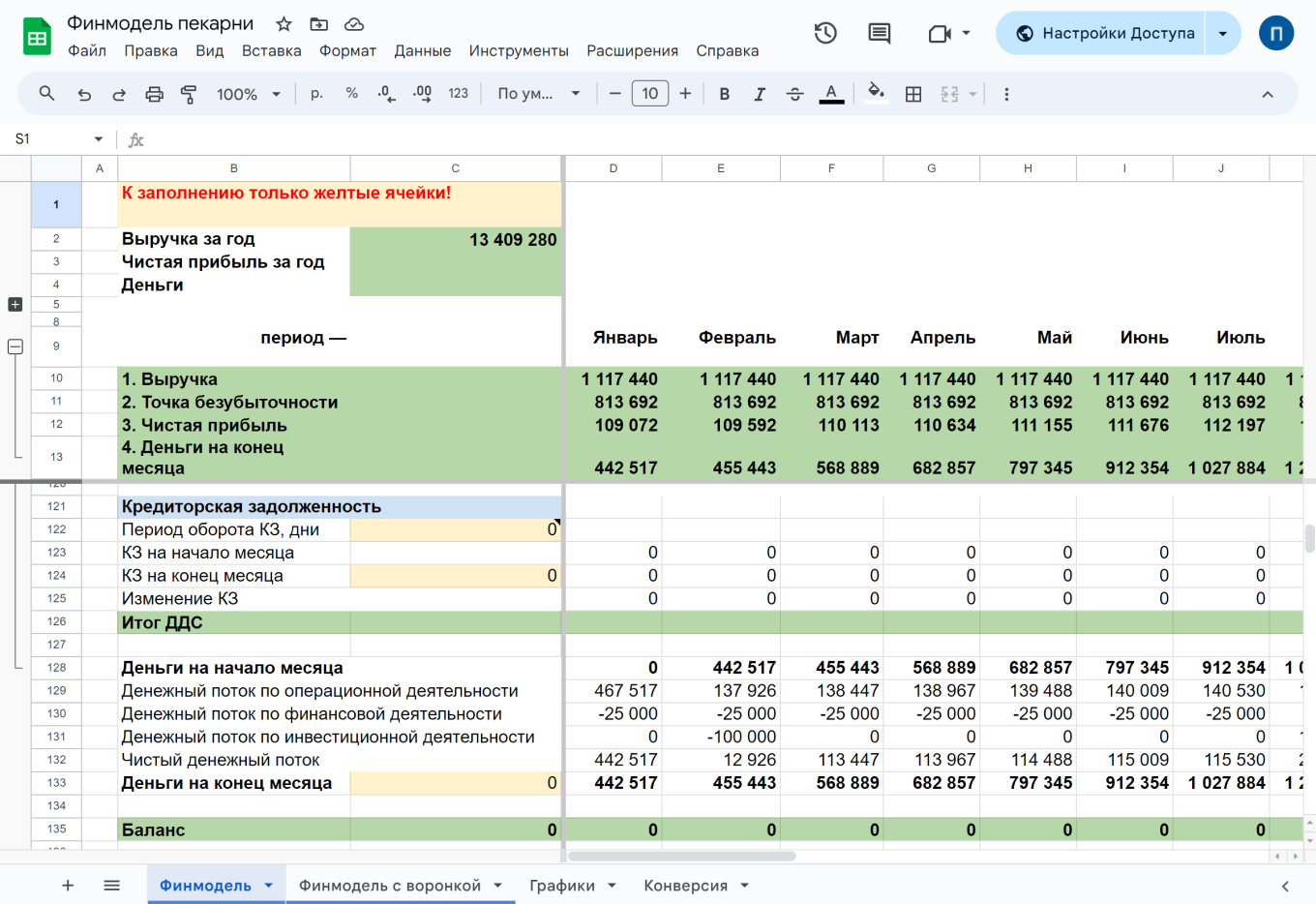The image size is (1316, 904).
Task: Open the Данные menu
Action: 422,50
